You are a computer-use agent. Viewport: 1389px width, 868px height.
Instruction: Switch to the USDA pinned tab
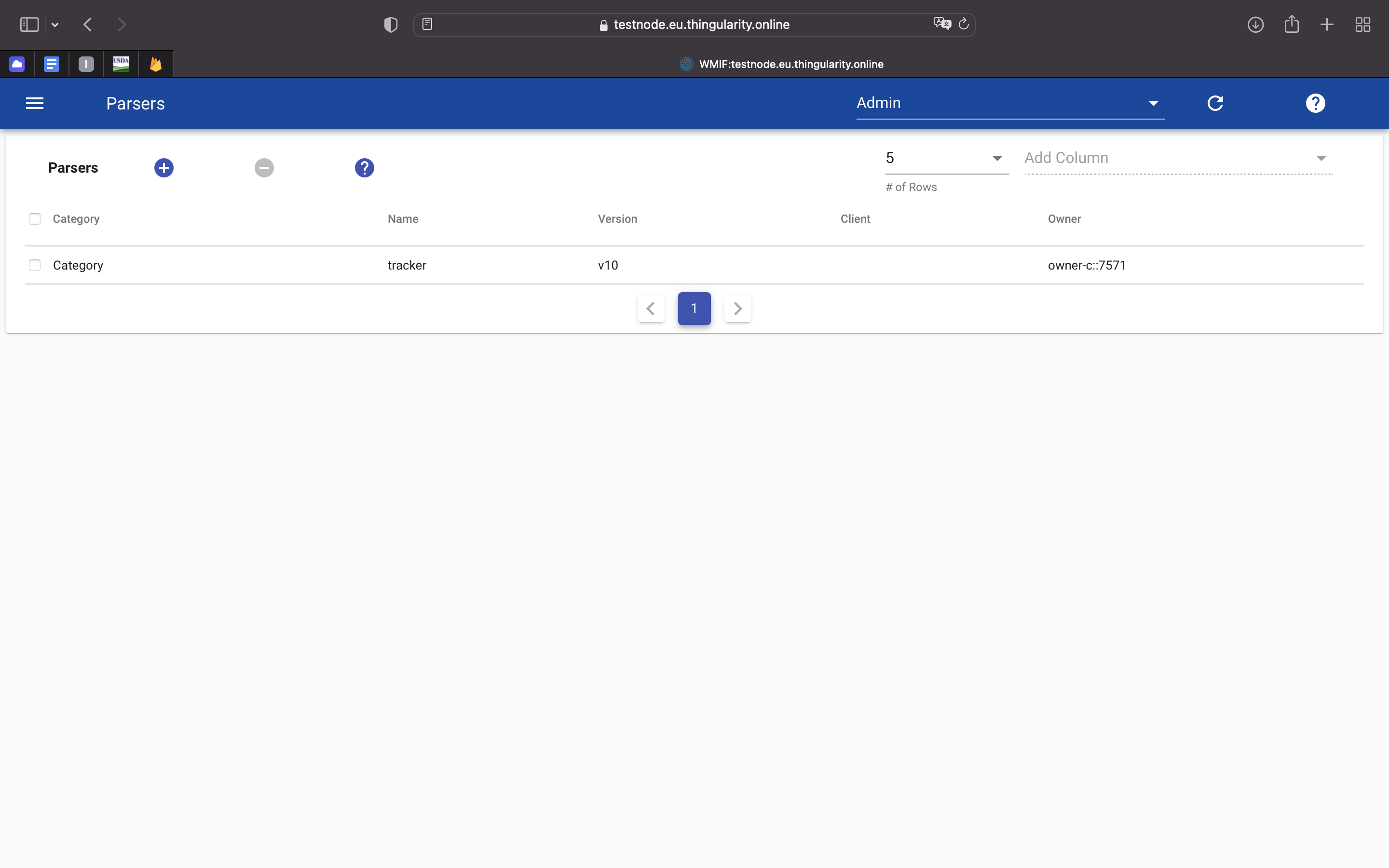pyautogui.click(x=121, y=64)
